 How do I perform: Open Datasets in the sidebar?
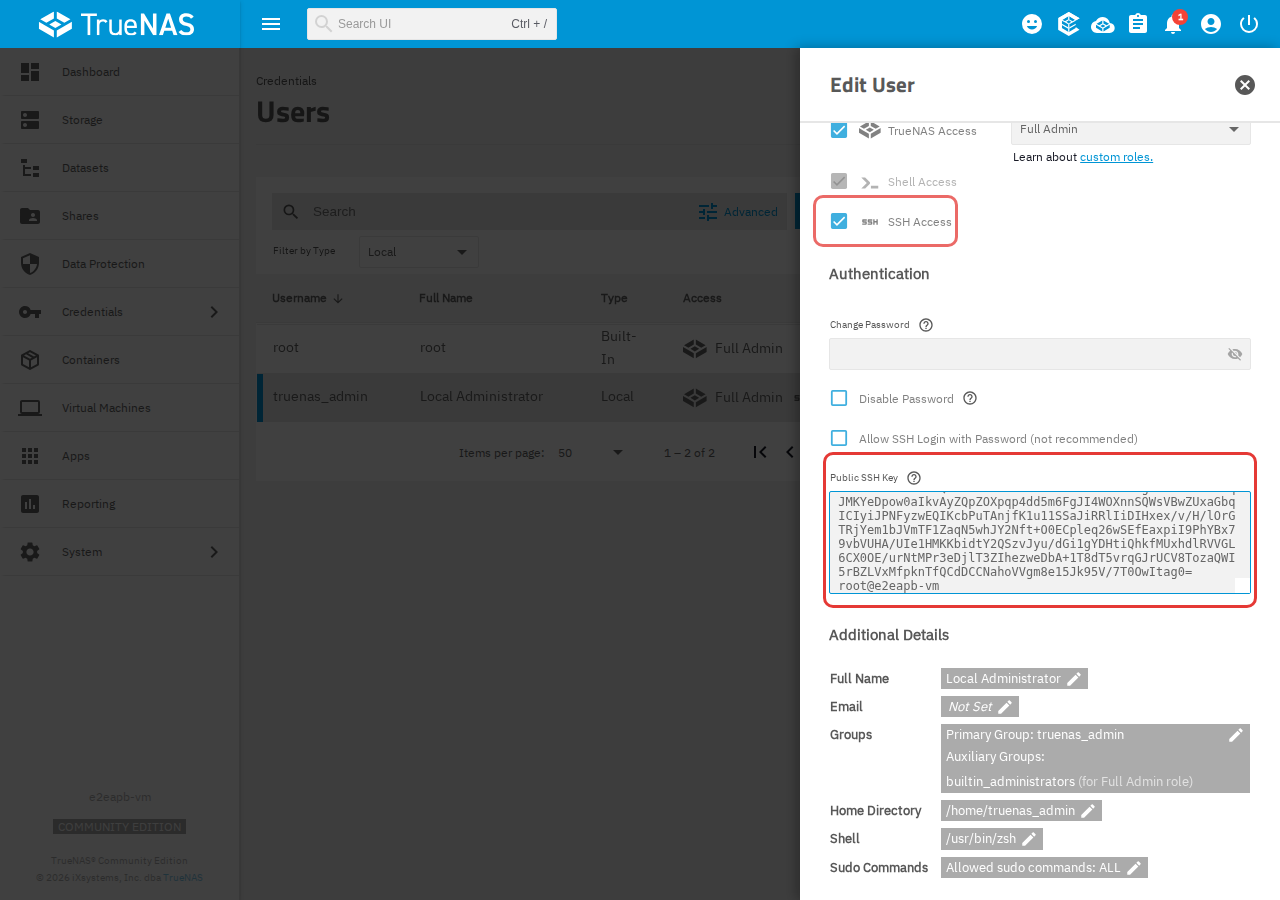pyautogui.click(x=120, y=168)
